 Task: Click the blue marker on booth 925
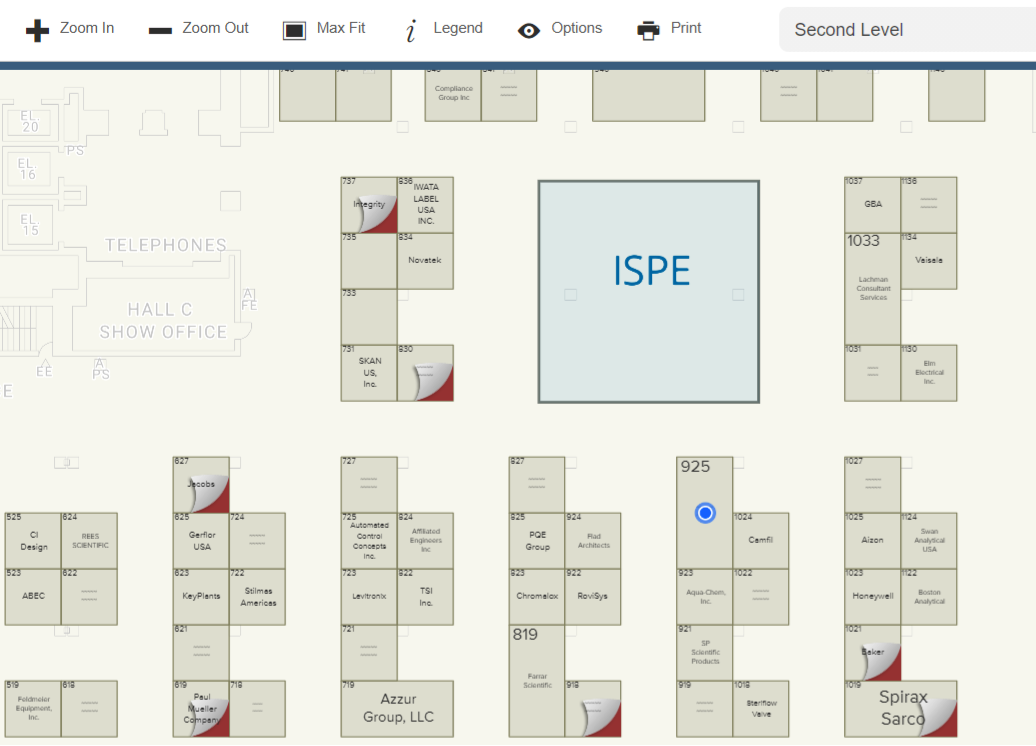(x=705, y=513)
